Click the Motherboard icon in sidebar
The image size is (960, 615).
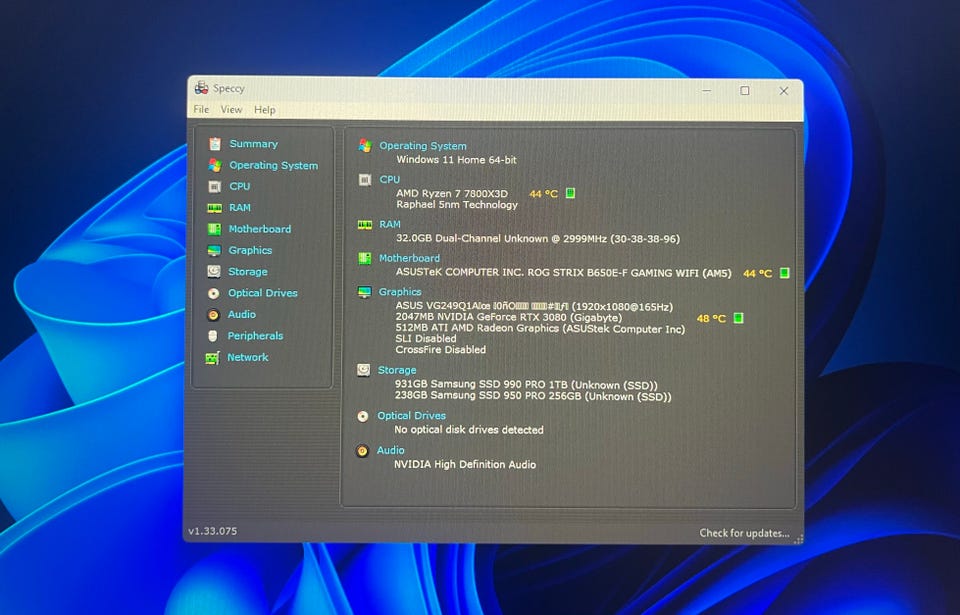click(x=214, y=229)
